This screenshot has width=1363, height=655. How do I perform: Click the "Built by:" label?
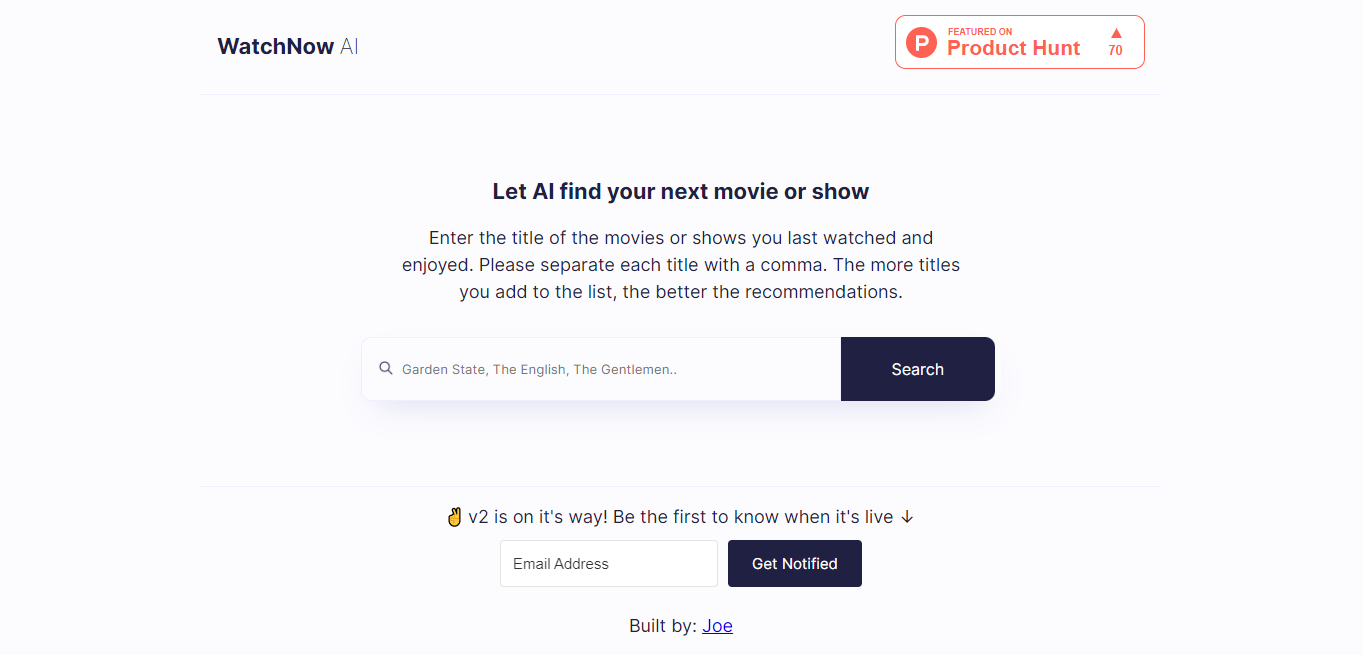pos(663,626)
